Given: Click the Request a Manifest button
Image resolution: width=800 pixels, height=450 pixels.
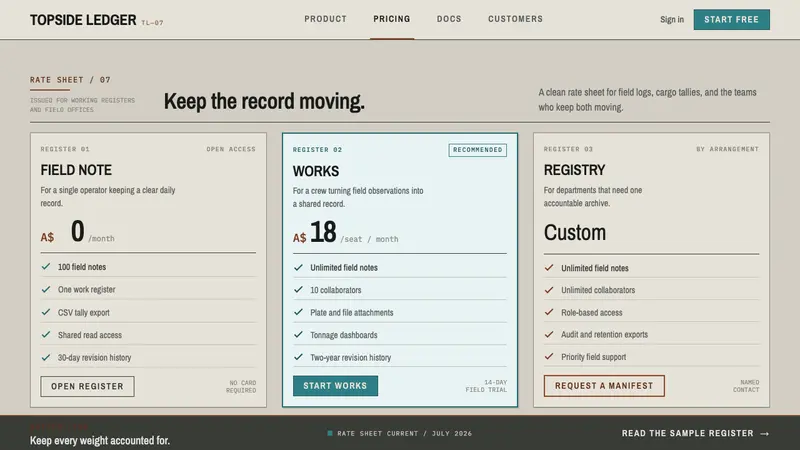Looking at the screenshot, I should tap(604, 386).
